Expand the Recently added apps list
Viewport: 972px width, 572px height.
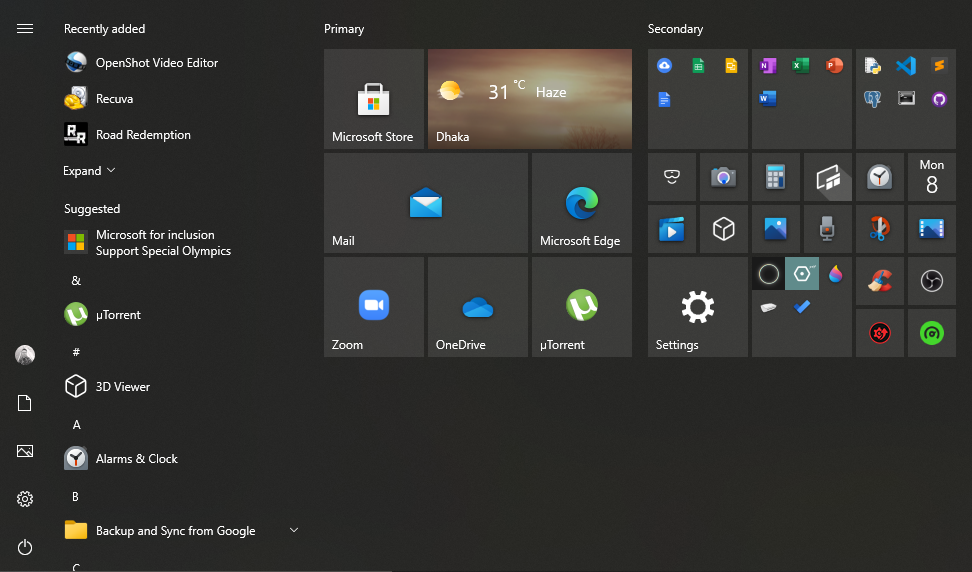89,171
